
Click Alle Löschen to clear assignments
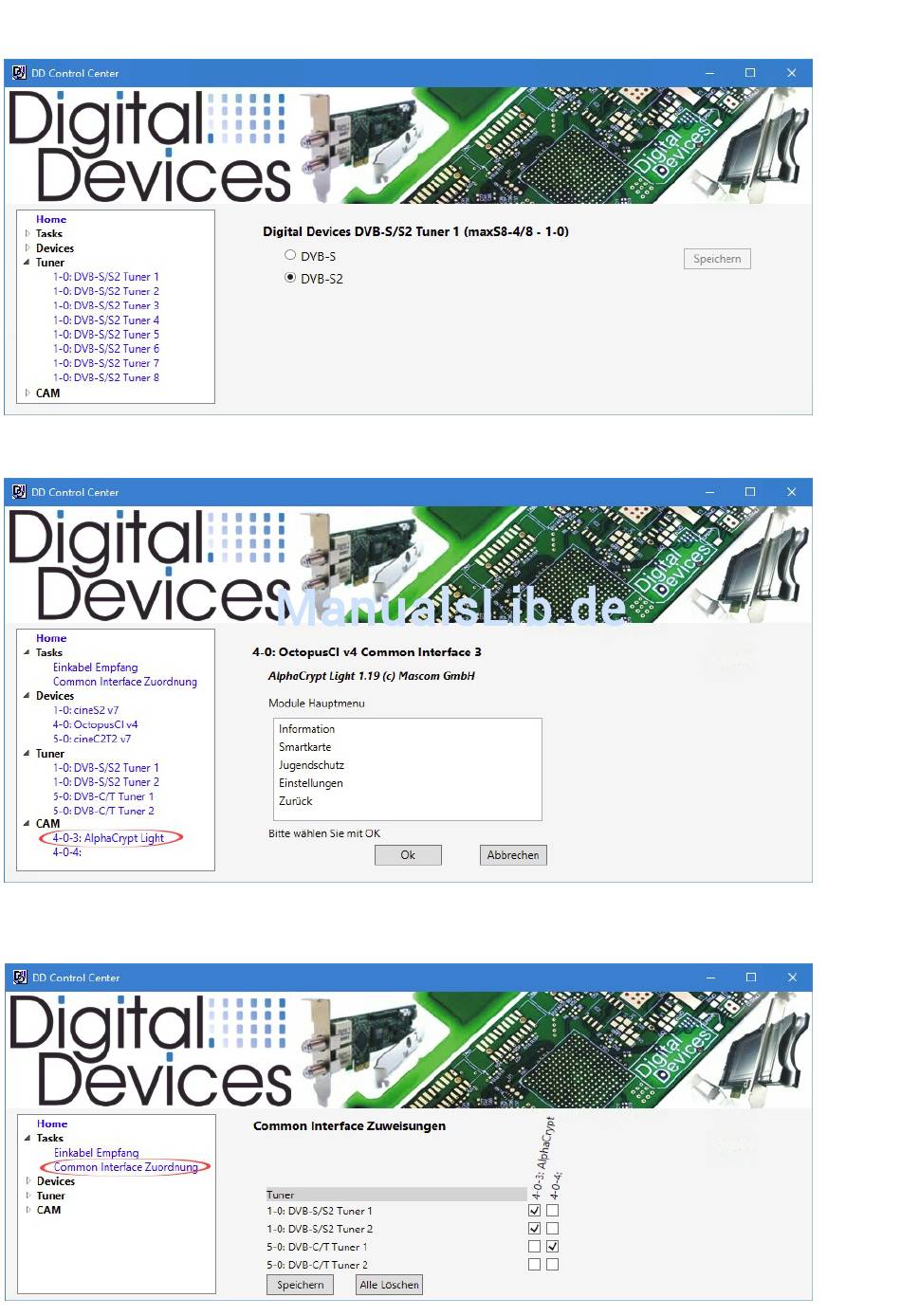(x=389, y=1285)
